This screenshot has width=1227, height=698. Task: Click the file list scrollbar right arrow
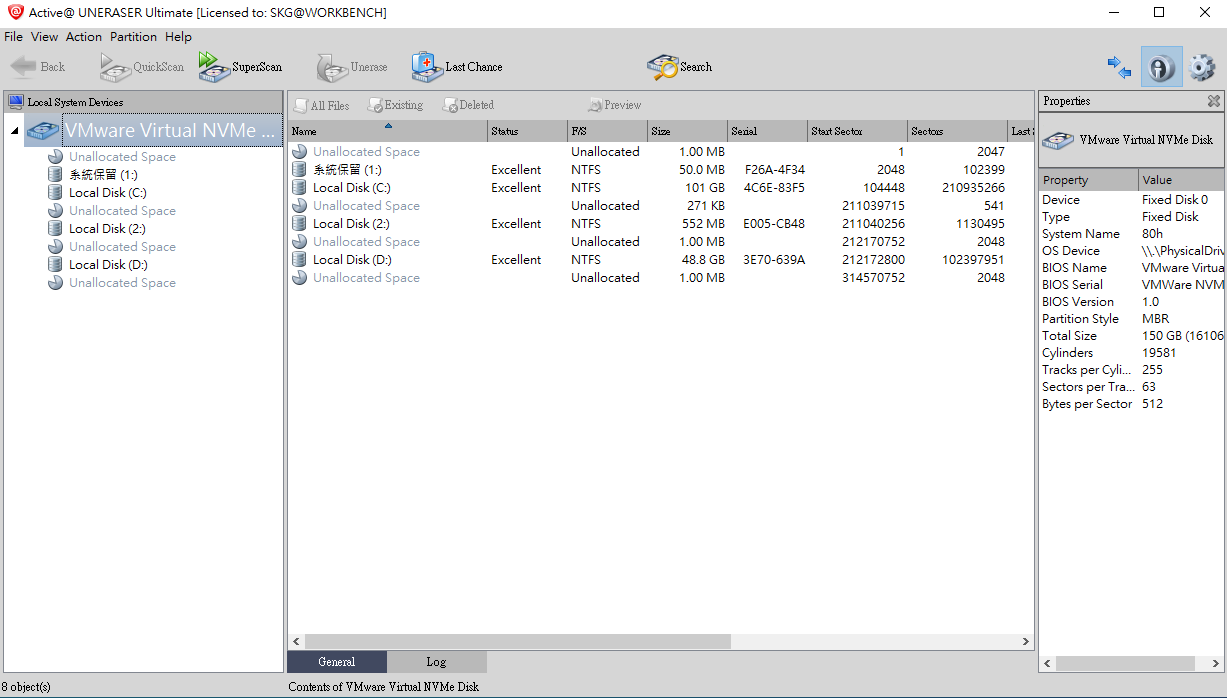tap(1026, 641)
